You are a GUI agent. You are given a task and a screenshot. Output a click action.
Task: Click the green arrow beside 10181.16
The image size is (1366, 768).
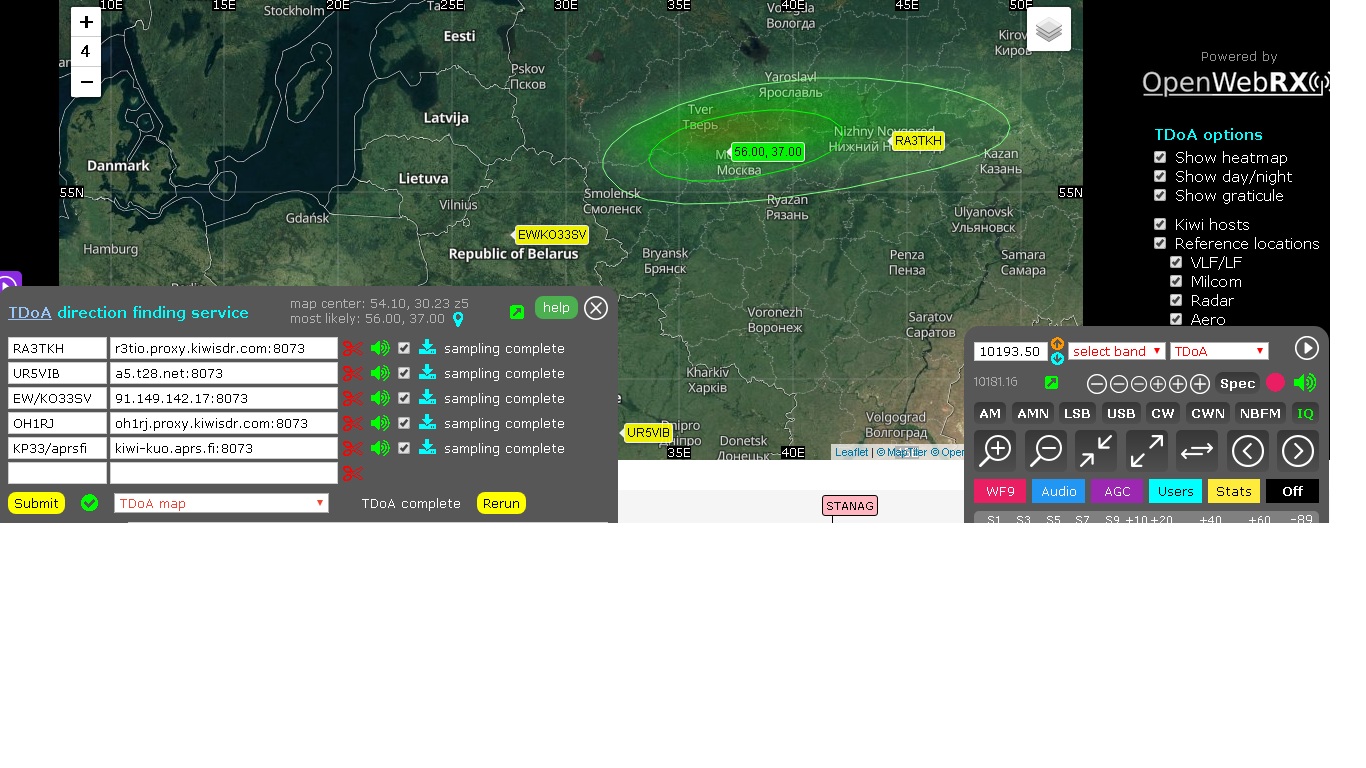point(1051,383)
